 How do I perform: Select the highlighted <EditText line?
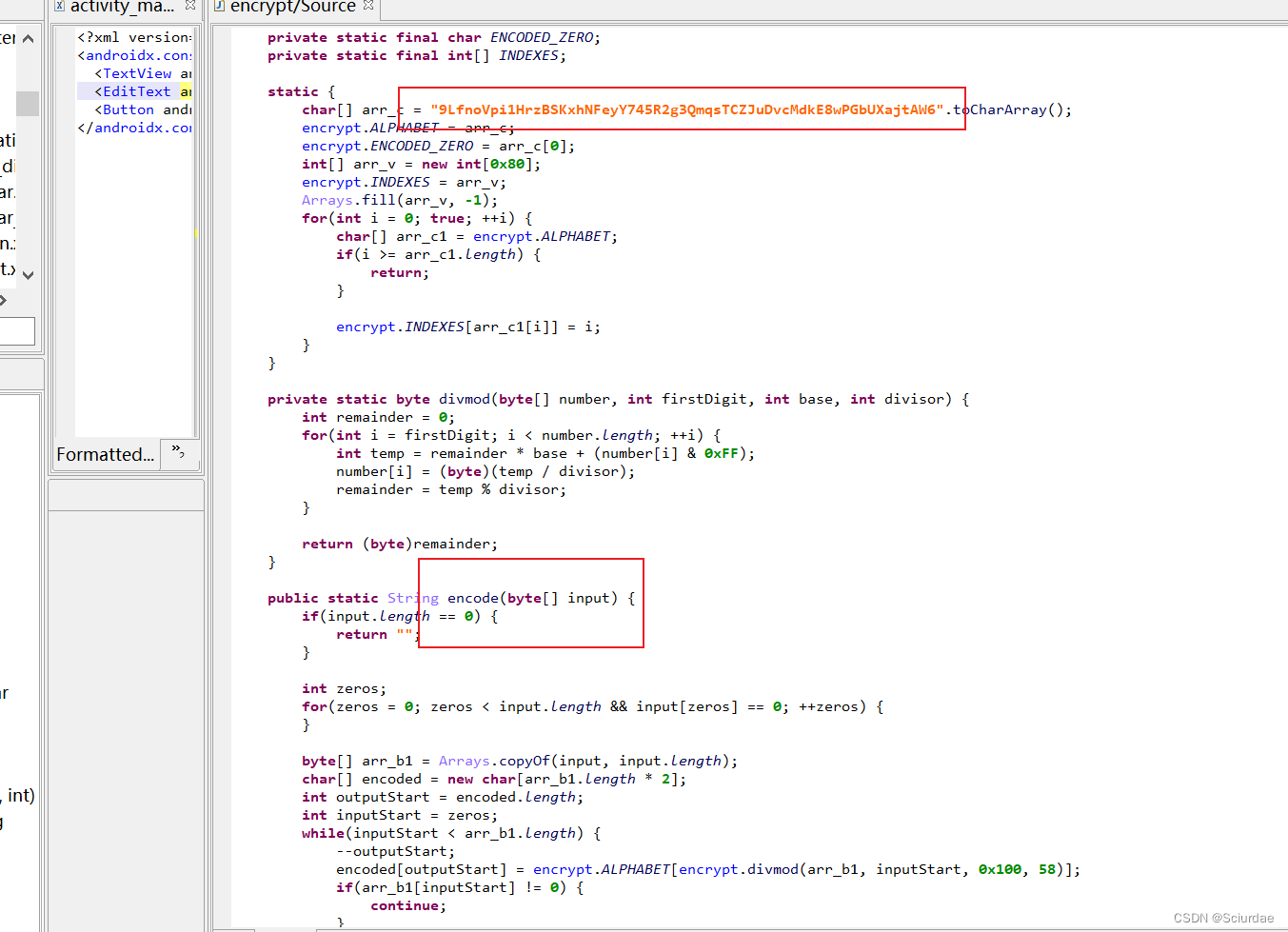[x=134, y=91]
